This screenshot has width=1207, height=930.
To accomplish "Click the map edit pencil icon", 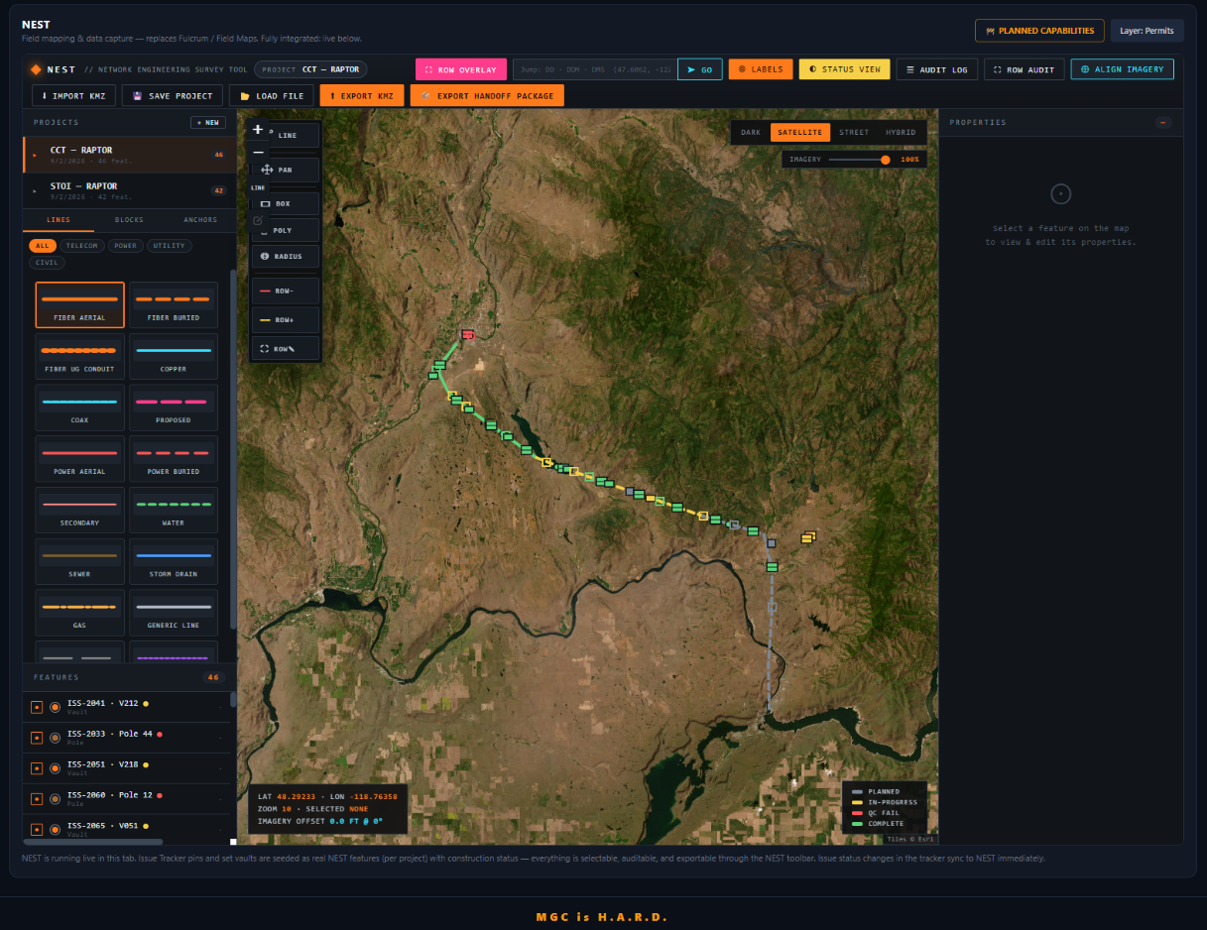I will 258,220.
